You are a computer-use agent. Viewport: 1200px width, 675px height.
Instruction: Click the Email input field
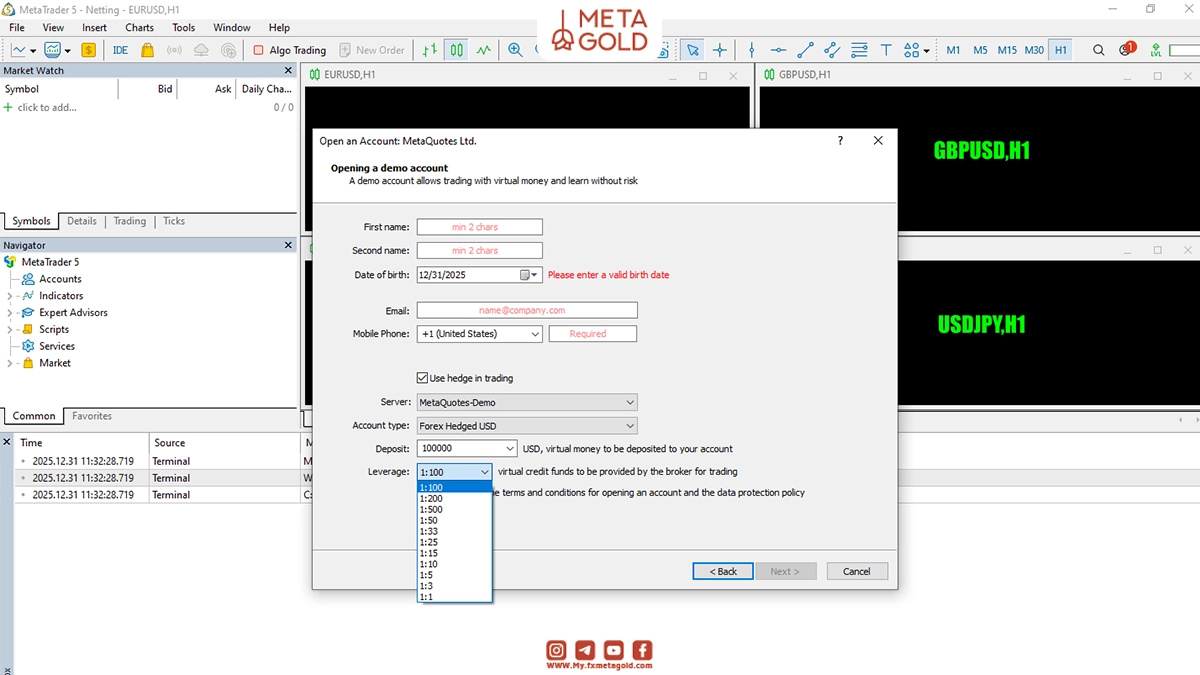coord(527,310)
